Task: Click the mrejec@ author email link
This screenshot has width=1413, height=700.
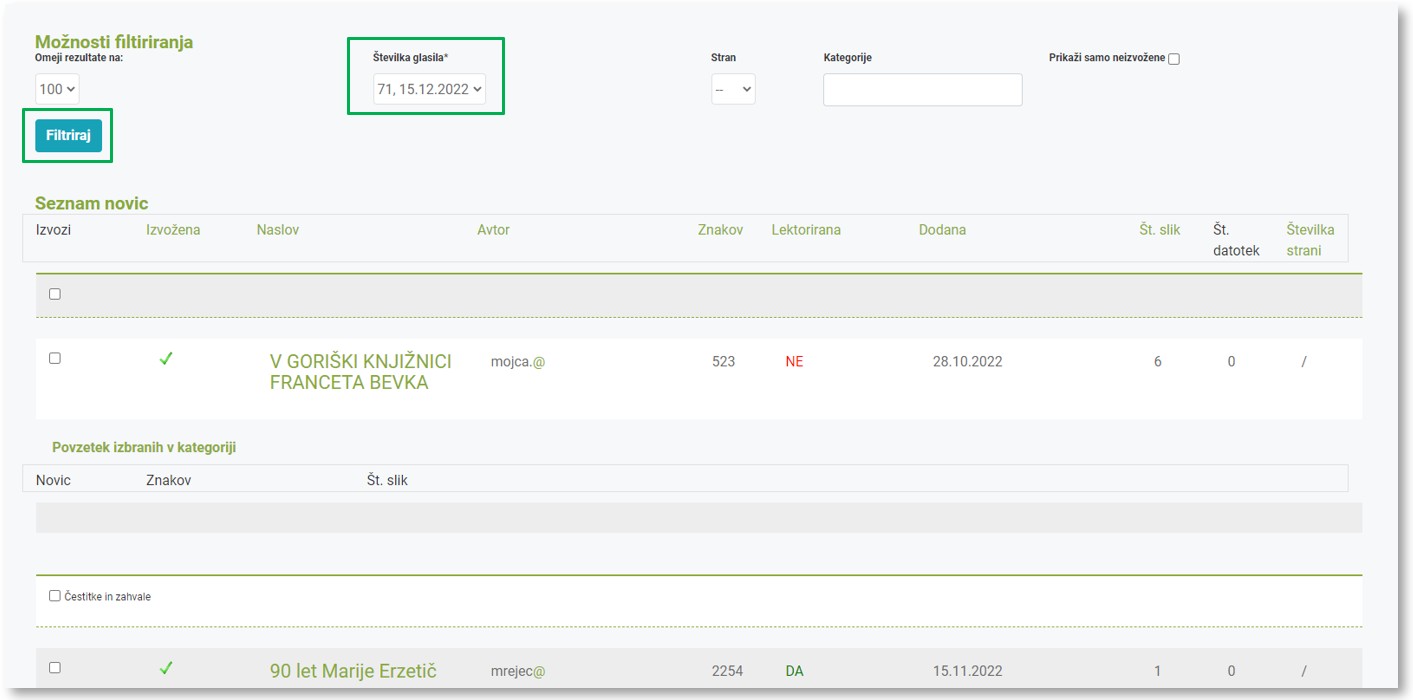Action: click(x=517, y=671)
